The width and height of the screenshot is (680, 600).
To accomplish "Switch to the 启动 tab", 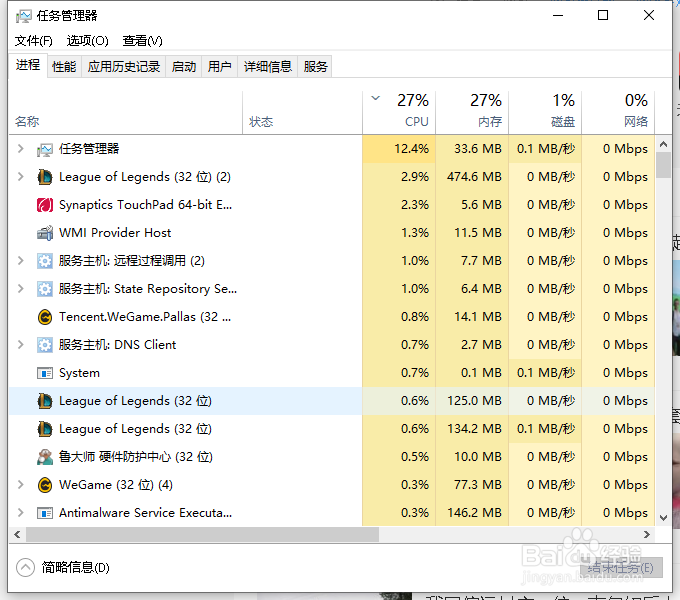I will tap(184, 67).
